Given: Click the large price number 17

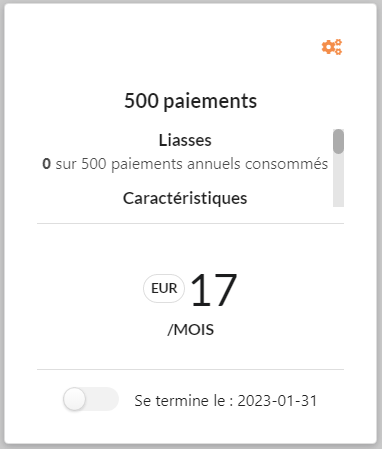Looking at the screenshot, I should point(214,290).
